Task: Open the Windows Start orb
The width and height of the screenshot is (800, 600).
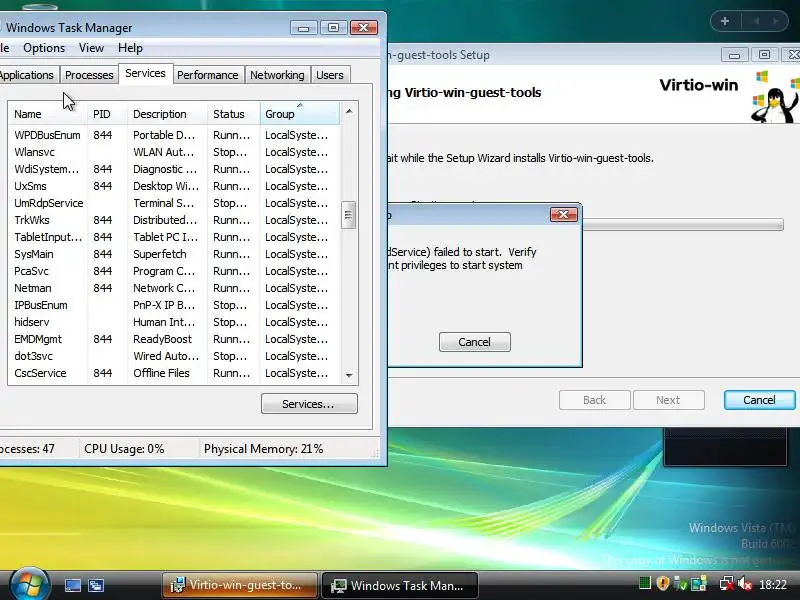Action: 29,584
